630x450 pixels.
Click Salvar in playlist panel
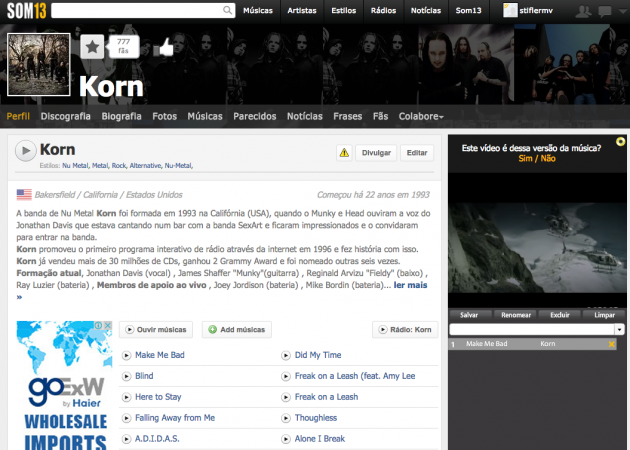click(x=469, y=315)
